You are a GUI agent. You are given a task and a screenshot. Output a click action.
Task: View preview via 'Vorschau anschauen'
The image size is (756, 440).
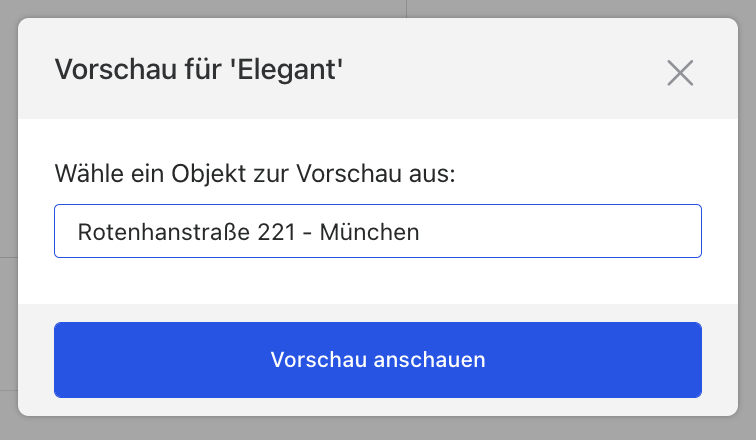tap(378, 360)
